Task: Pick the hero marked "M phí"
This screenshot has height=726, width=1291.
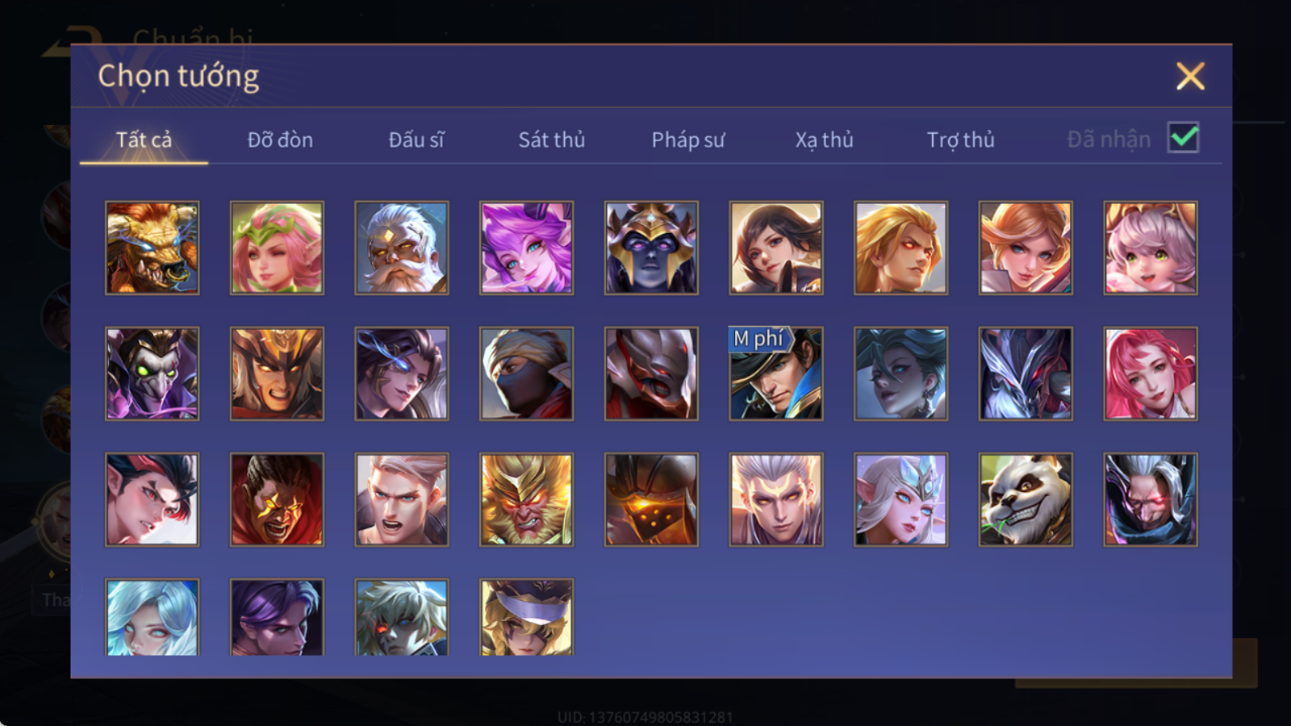Action: coord(775,373)
